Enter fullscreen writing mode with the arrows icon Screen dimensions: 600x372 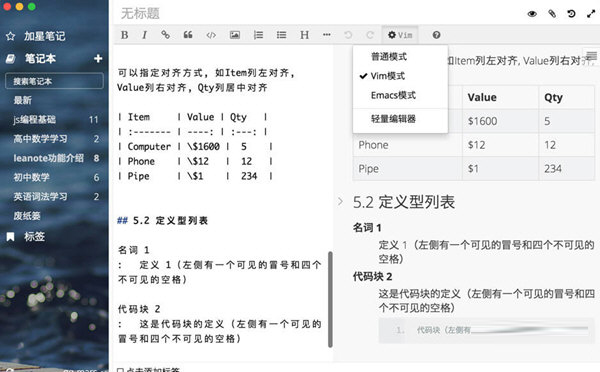[591, 14]
